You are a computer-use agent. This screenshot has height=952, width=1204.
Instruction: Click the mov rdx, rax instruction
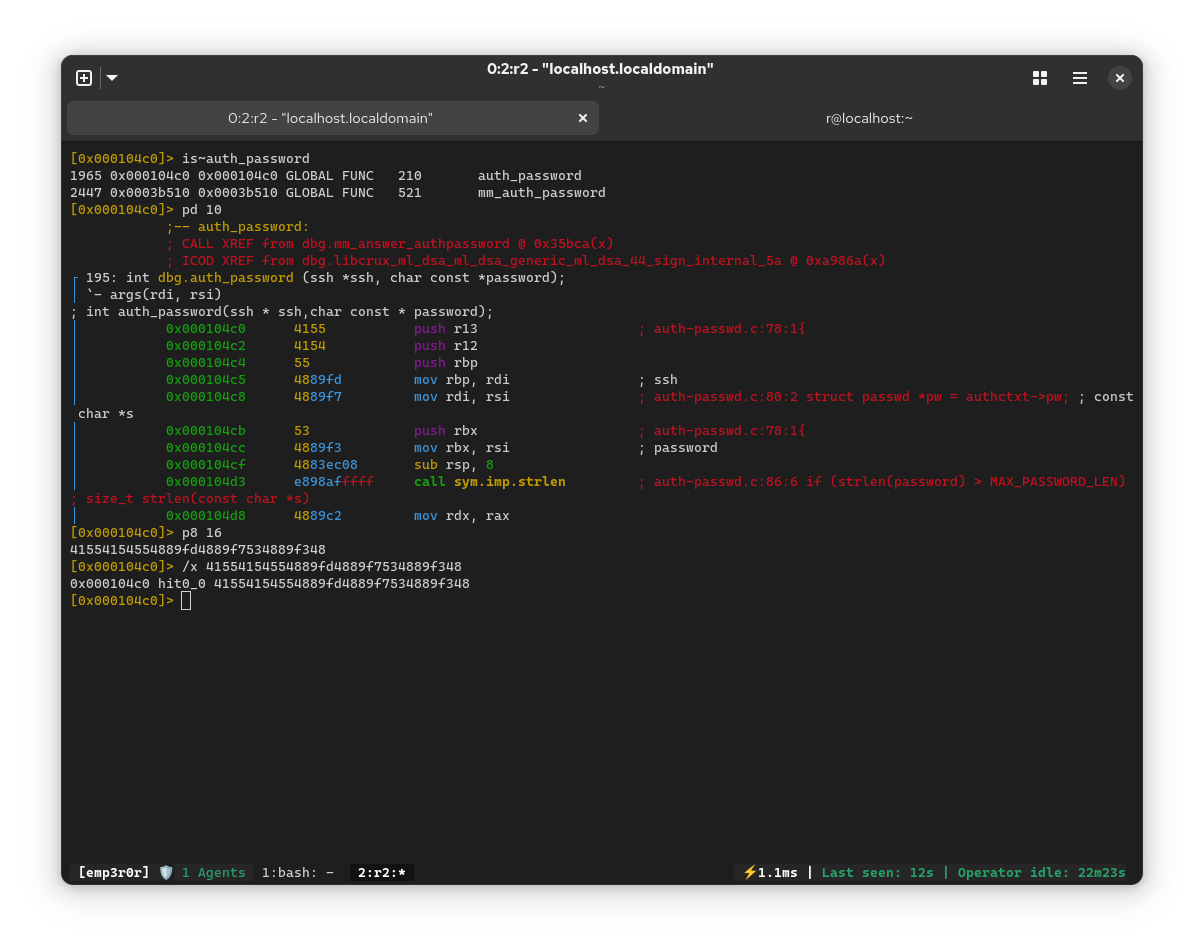(x=462, y=516)
